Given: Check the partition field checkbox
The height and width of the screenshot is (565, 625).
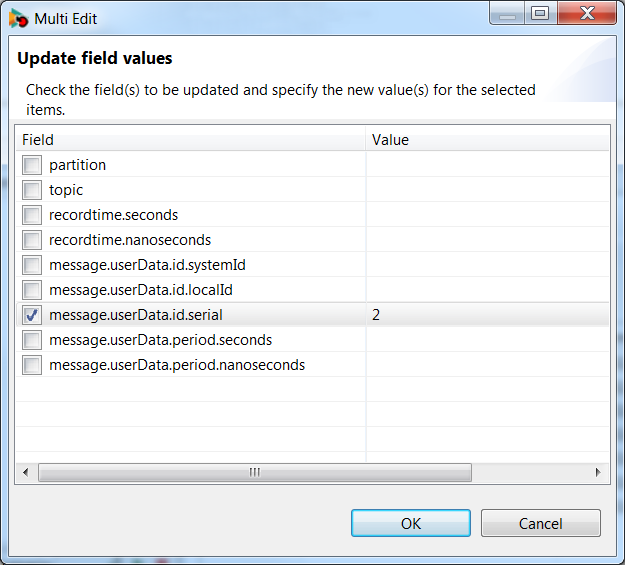Looking at the screenshot, I should [32, 165].
